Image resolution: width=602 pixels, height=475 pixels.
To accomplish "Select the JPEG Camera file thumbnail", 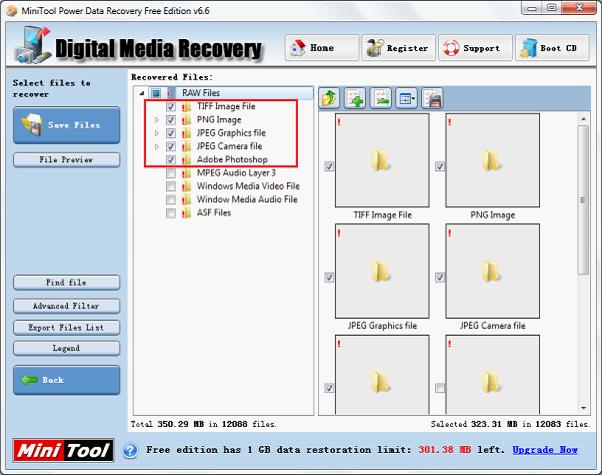I will click(493, 271).
